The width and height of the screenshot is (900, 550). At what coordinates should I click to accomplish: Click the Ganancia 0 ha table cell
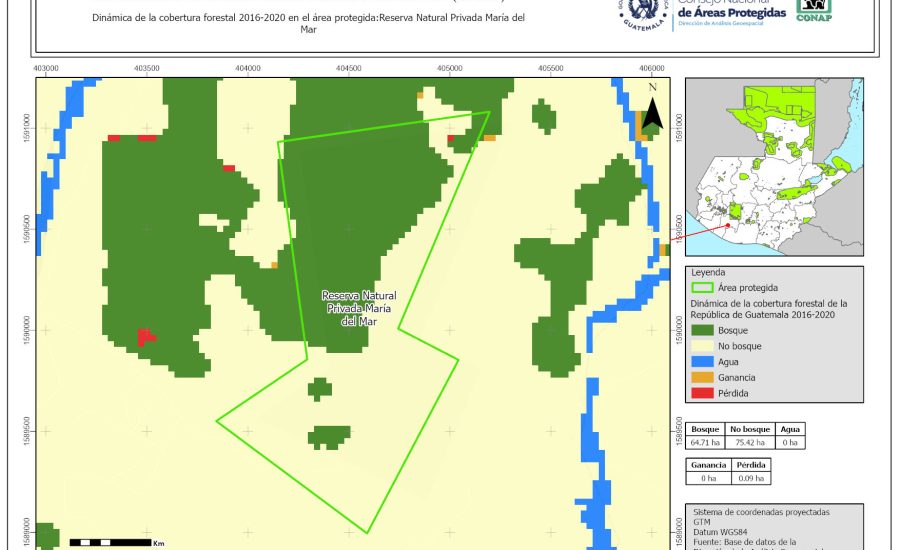(x=709, y=478)
